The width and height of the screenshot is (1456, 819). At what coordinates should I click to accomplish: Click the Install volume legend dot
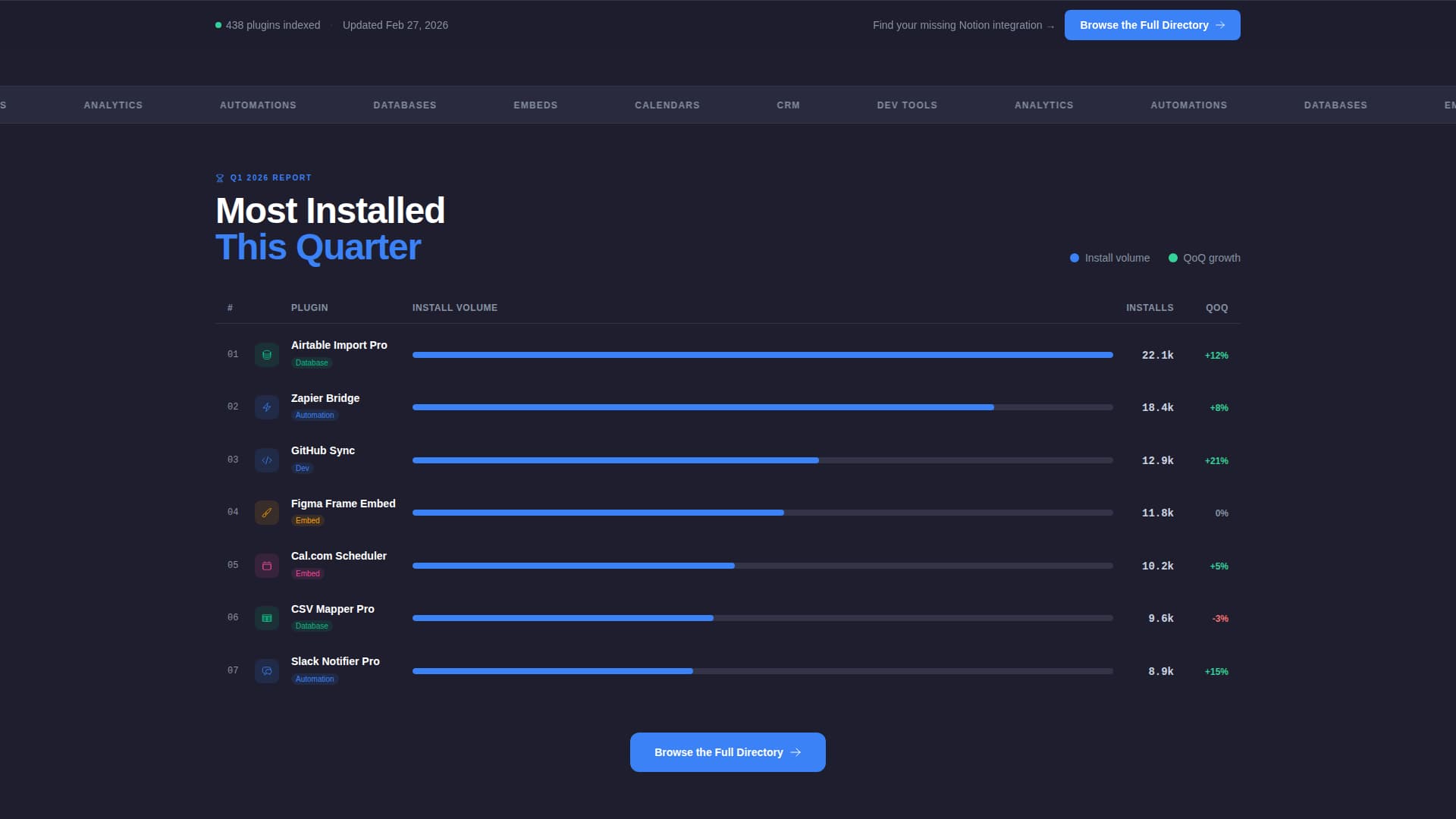pyautogui.click(x=1075, y=258)
